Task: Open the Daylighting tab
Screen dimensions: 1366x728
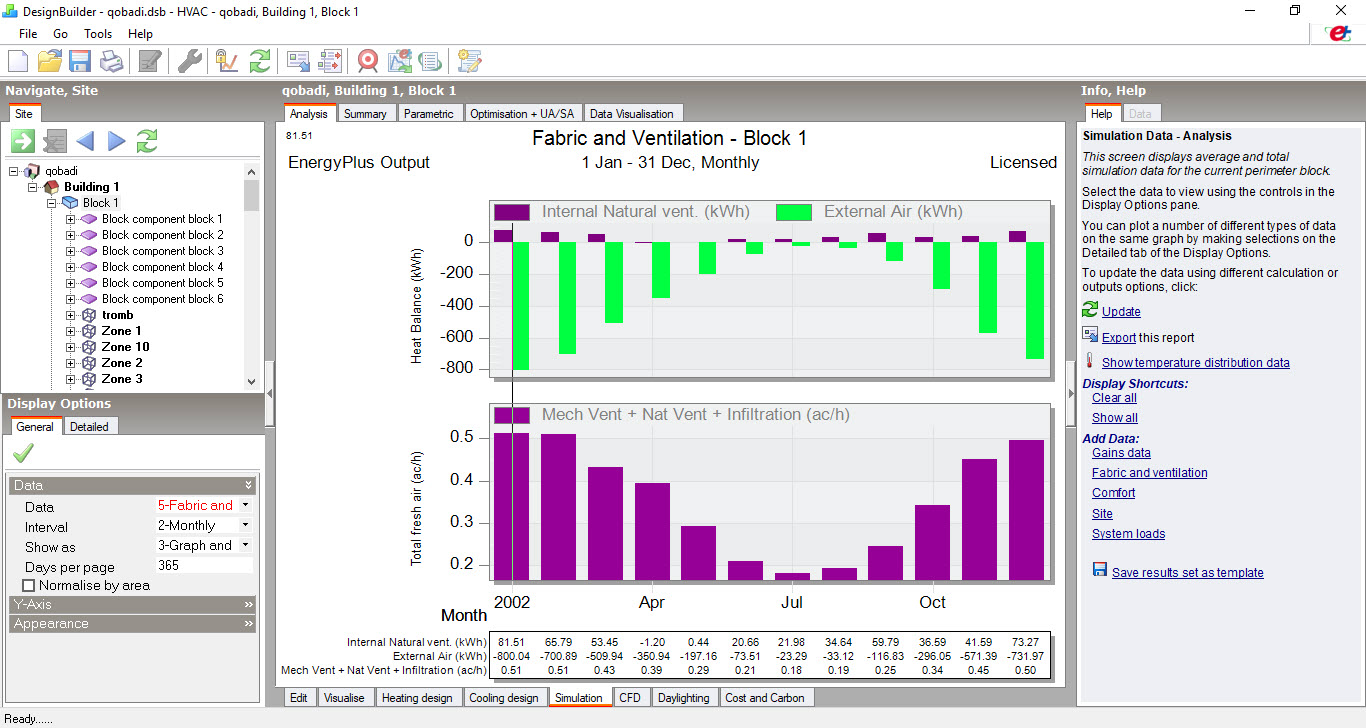Action: 684,698
